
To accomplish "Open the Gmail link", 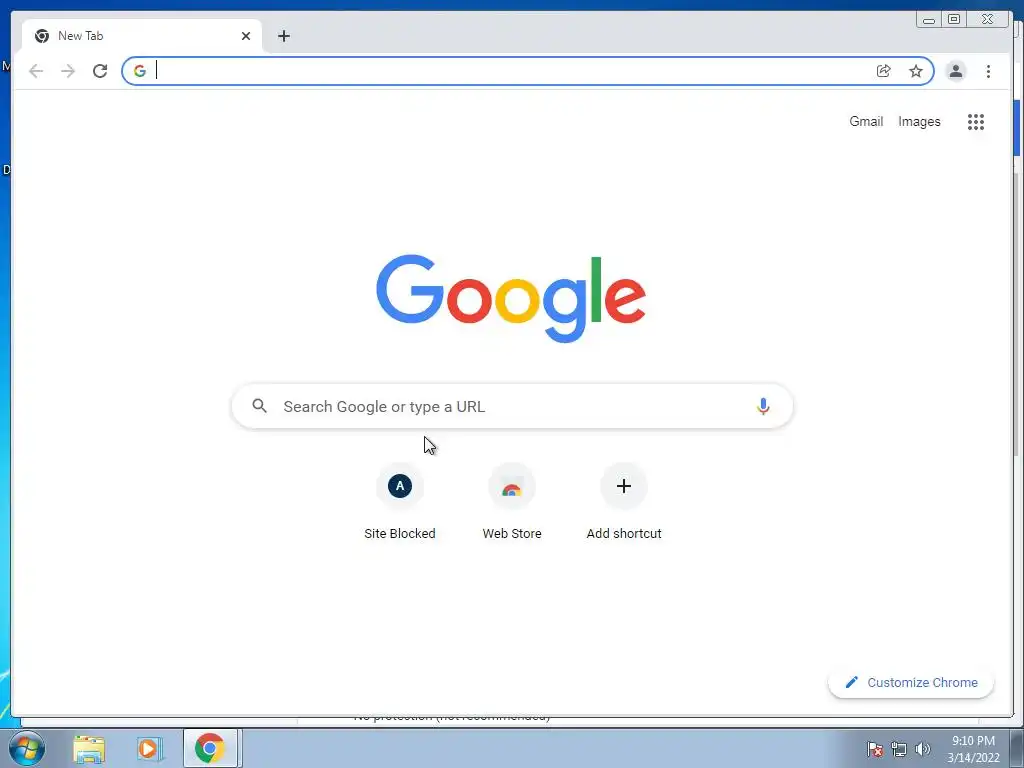I will point(866,121).
